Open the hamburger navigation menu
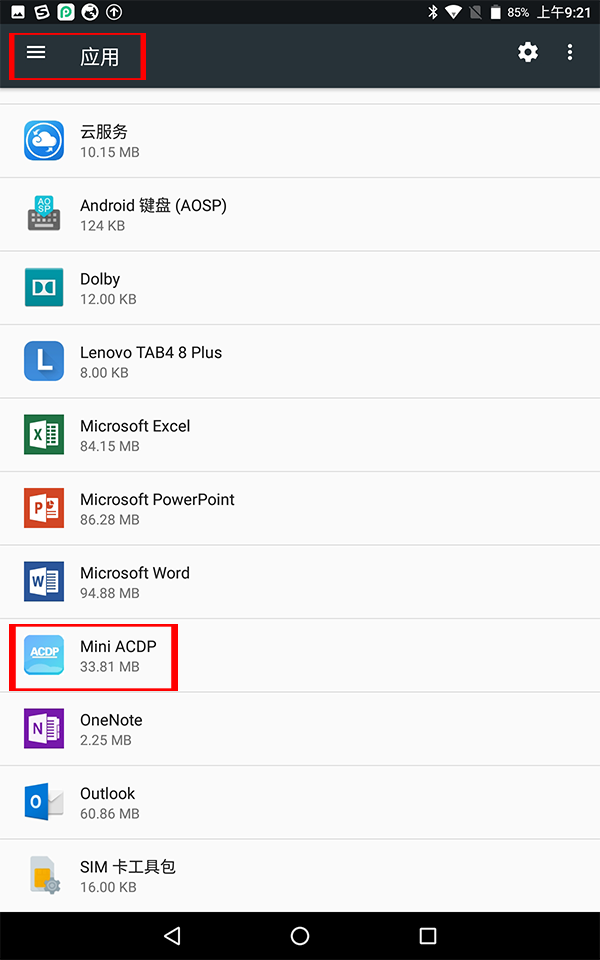600x960 pixels. 36,53
